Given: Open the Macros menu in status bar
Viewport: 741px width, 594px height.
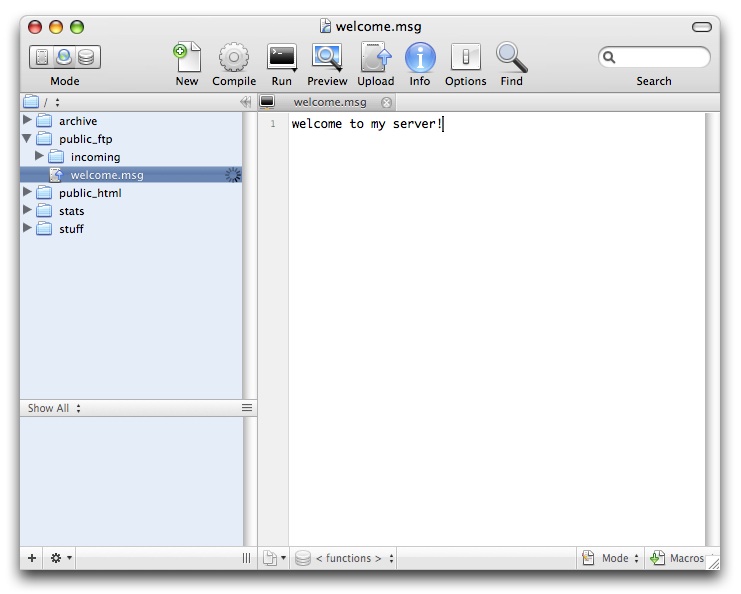Looking at the screenshot, I should 678,558.
